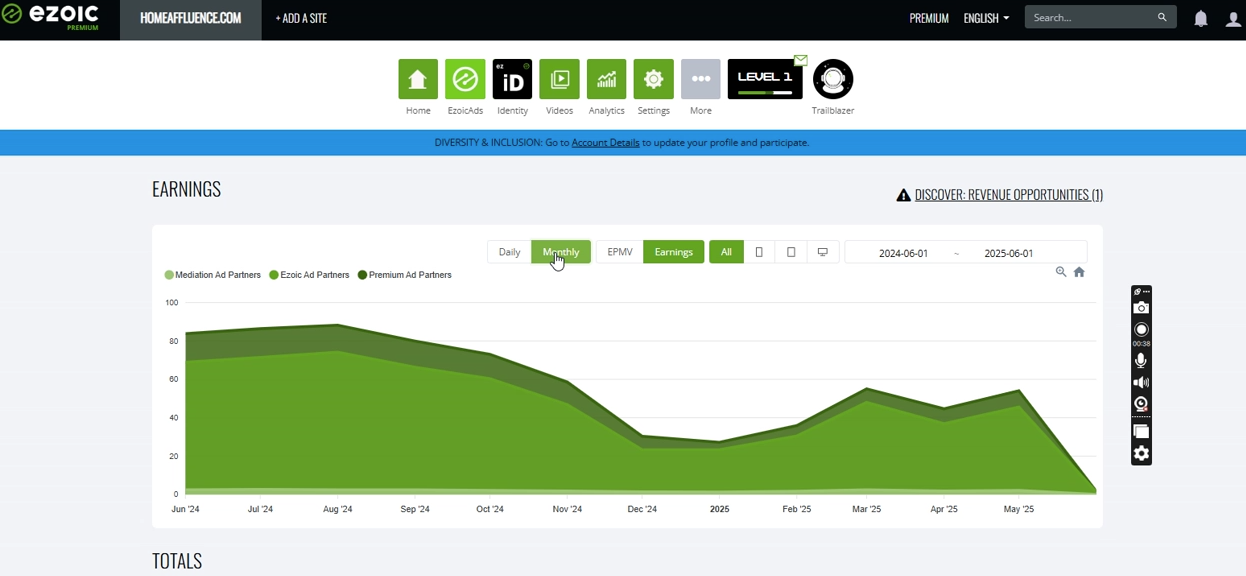1246x576 pixels.
Task: Open the recorder toolbar settings gear
Action: coord(1141,454)
